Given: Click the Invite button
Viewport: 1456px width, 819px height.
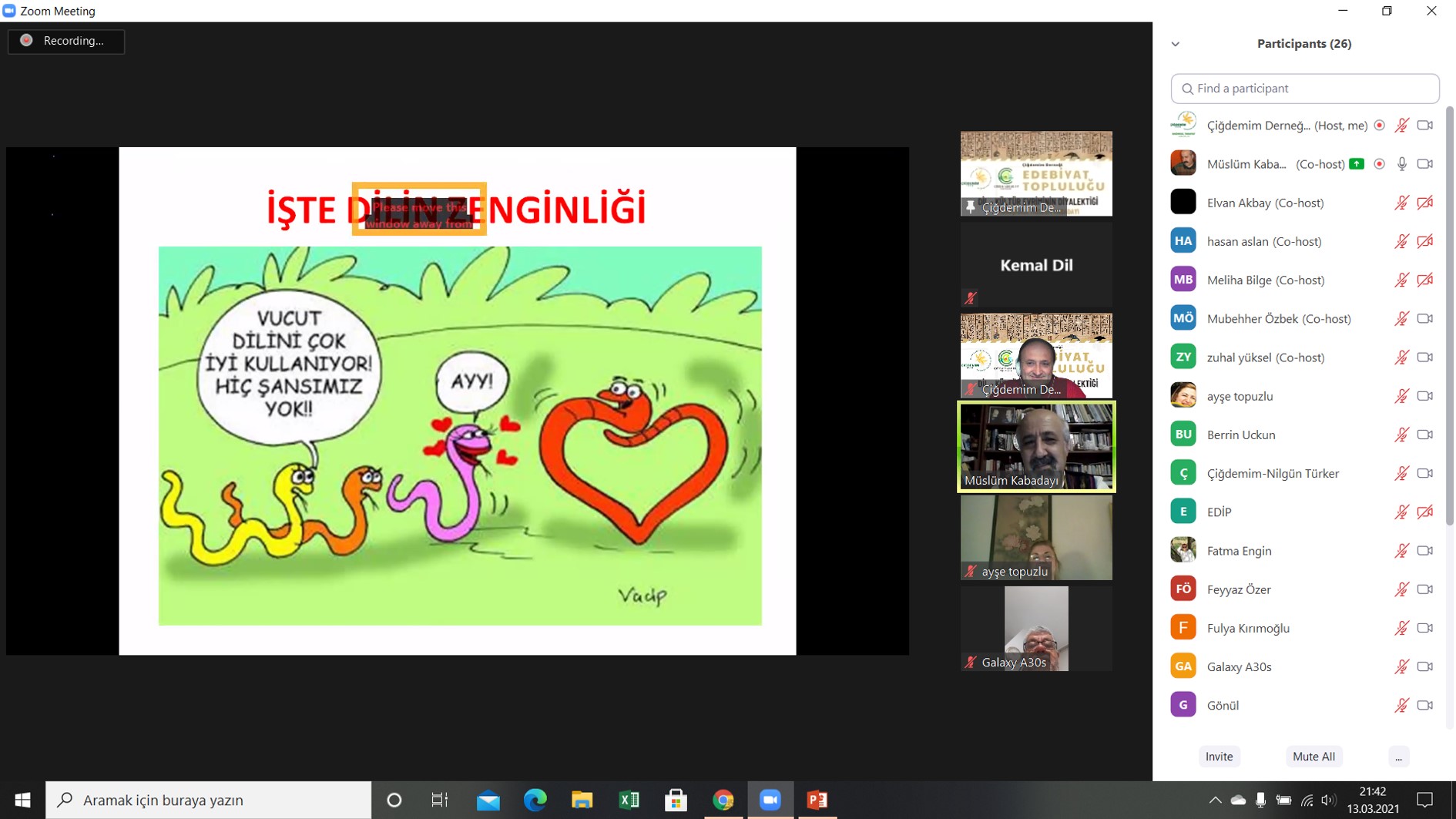Looking at the screenshot, I should 1219,757.
